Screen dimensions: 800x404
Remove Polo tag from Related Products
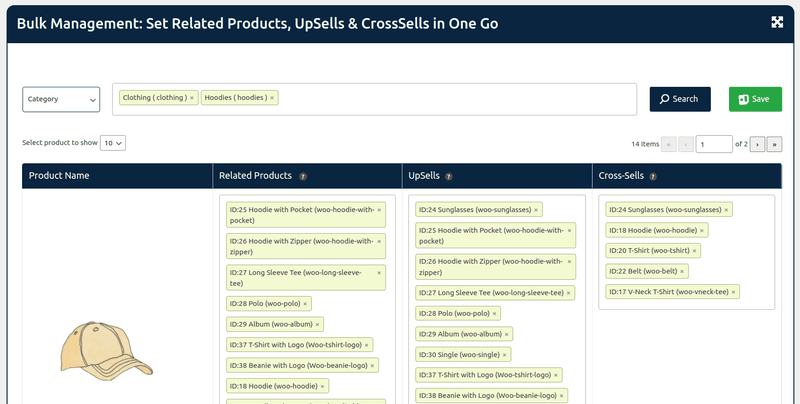(305, 303)
